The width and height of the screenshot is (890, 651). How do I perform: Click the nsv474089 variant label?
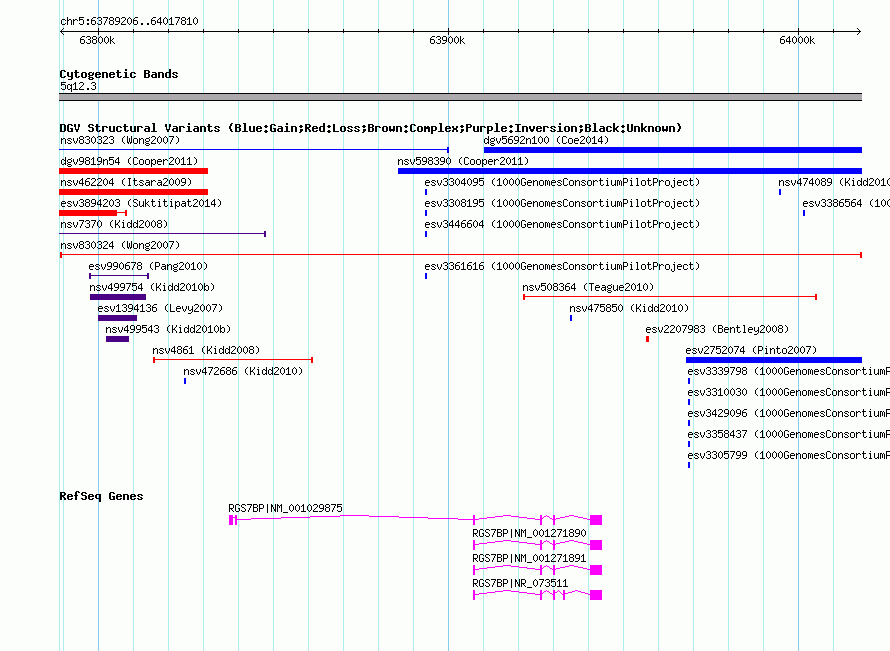coord(834,182)
